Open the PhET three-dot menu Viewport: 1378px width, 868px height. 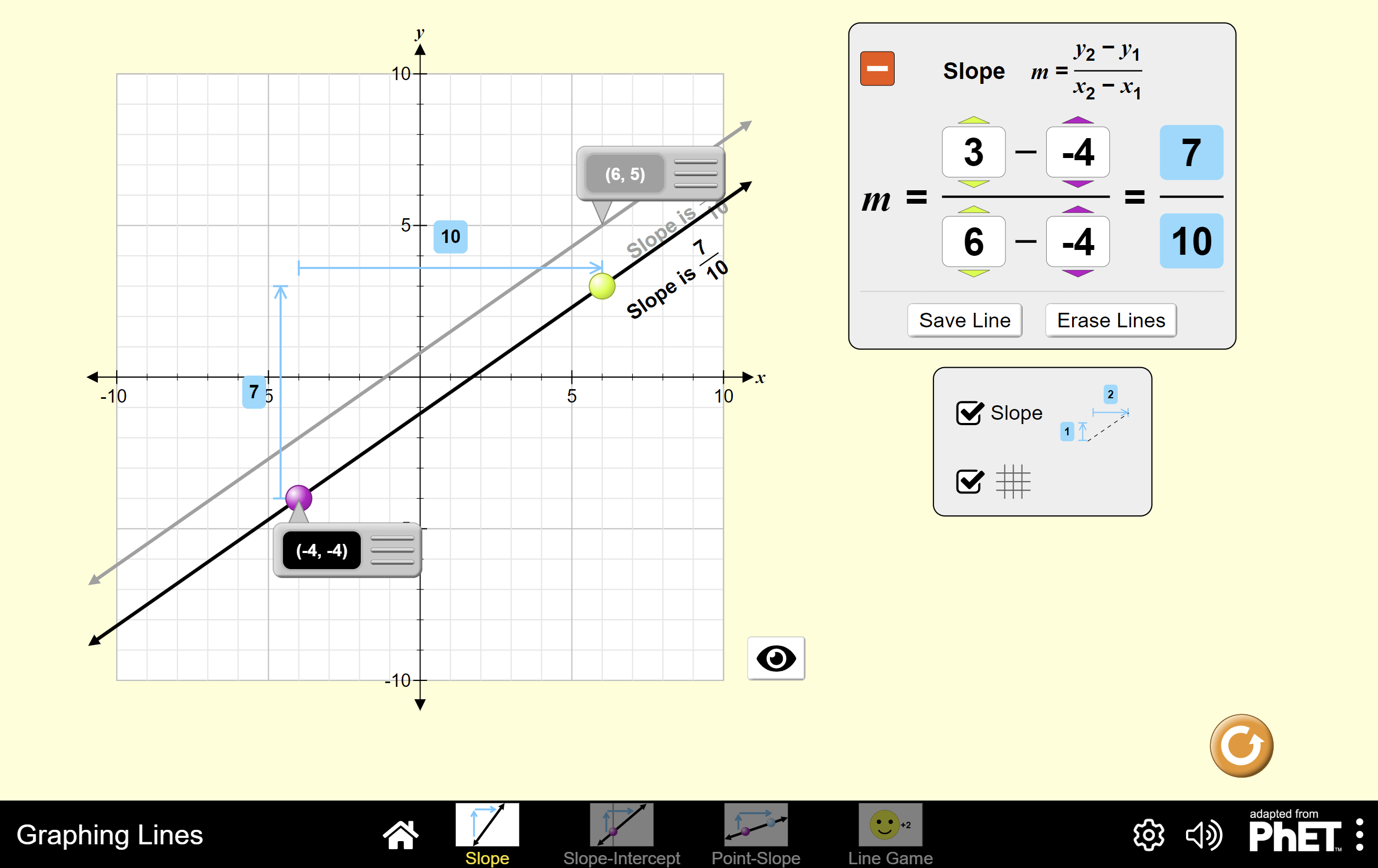click(1359, 835)
